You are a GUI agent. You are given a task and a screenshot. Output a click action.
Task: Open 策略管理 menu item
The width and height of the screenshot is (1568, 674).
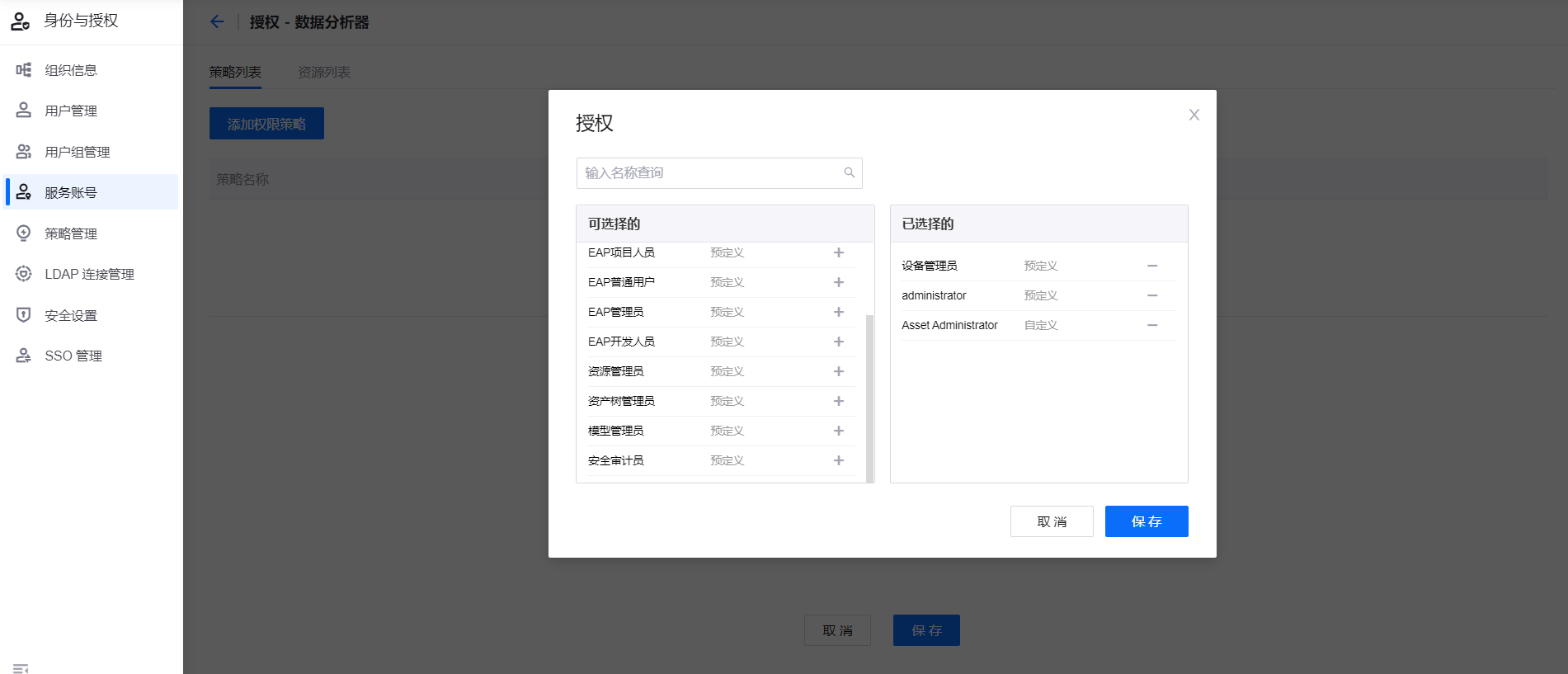pos(91,233)
